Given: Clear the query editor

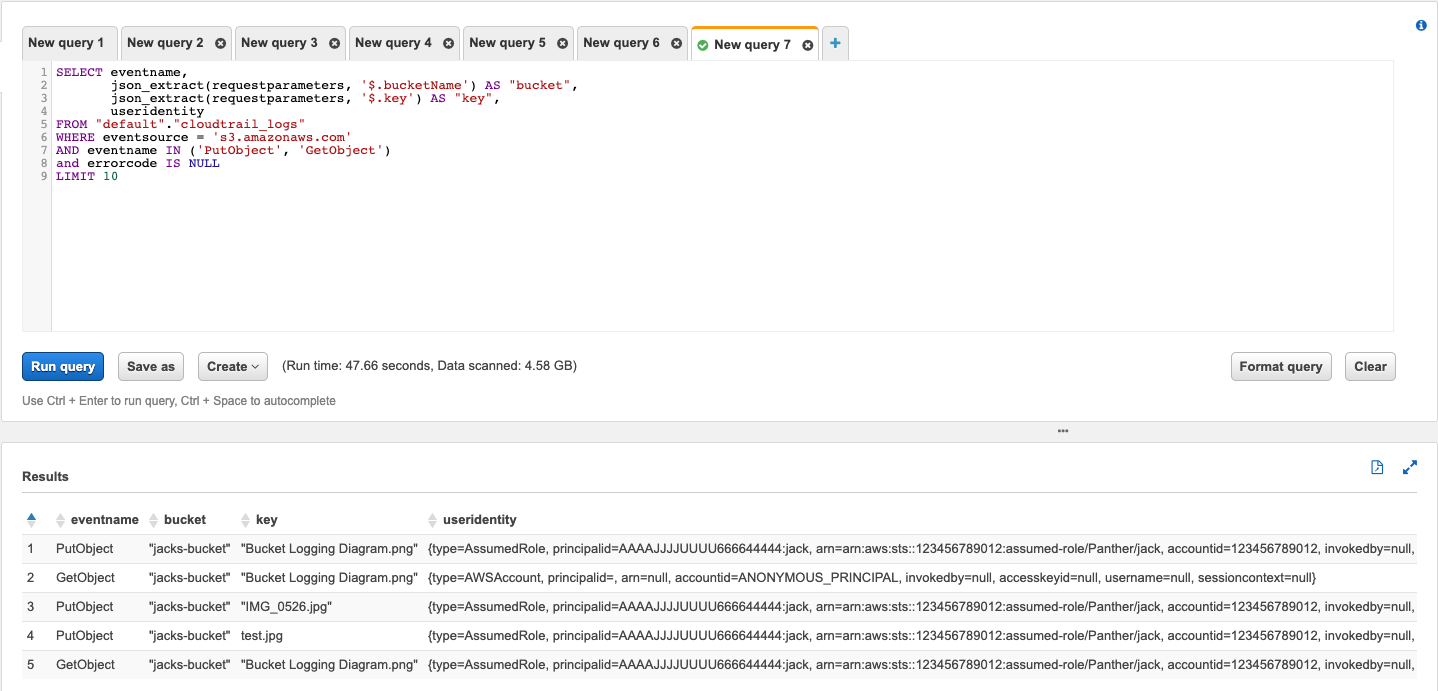Looking at the screenshot, I should point(1370,366).
